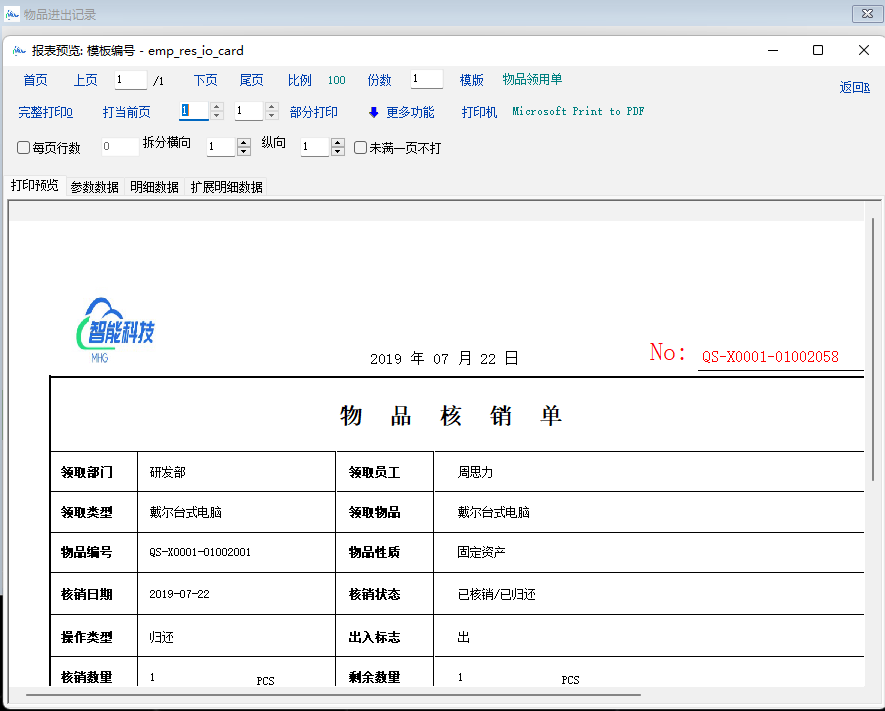
Task: Maximize the report preview window
Action: pyautogui.click(x=818, y=50)
